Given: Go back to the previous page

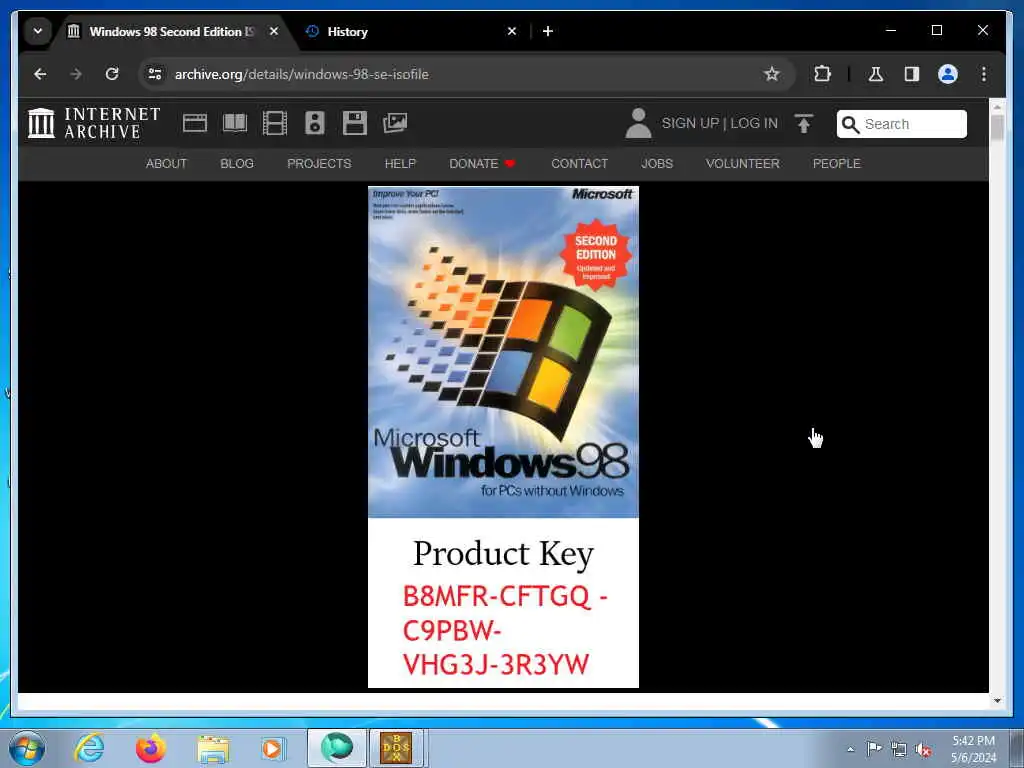Looking at the screenshot, I should pos(40,74).
